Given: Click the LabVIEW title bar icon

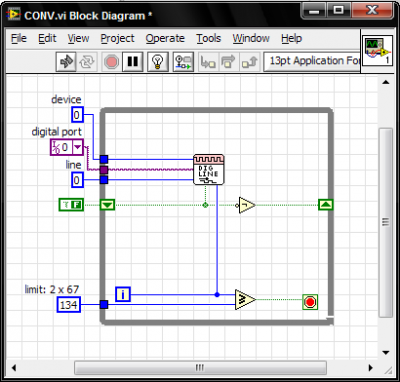Looking at the screenshot, I should point(14,15).
